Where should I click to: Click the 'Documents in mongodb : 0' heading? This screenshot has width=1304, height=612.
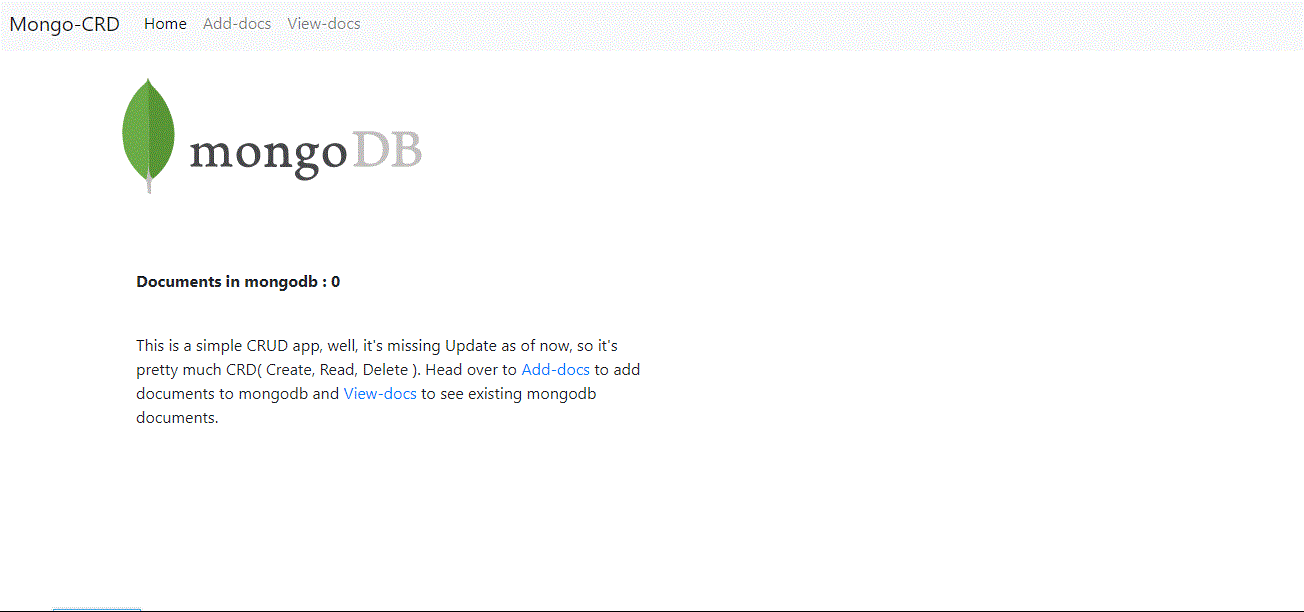[238, 281]
